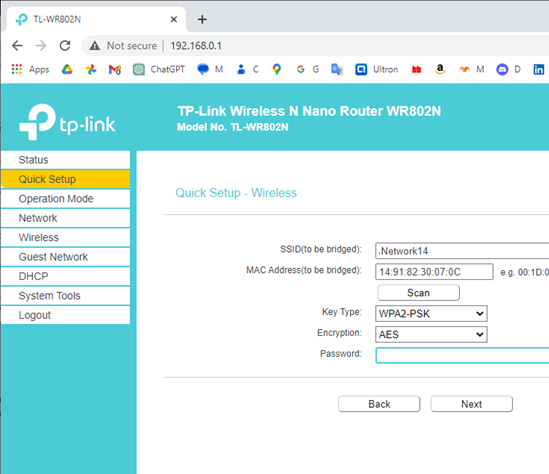Open the Google Photos pinwheel bookmark
The image size is (549, 474).
(x=91, y=69)
